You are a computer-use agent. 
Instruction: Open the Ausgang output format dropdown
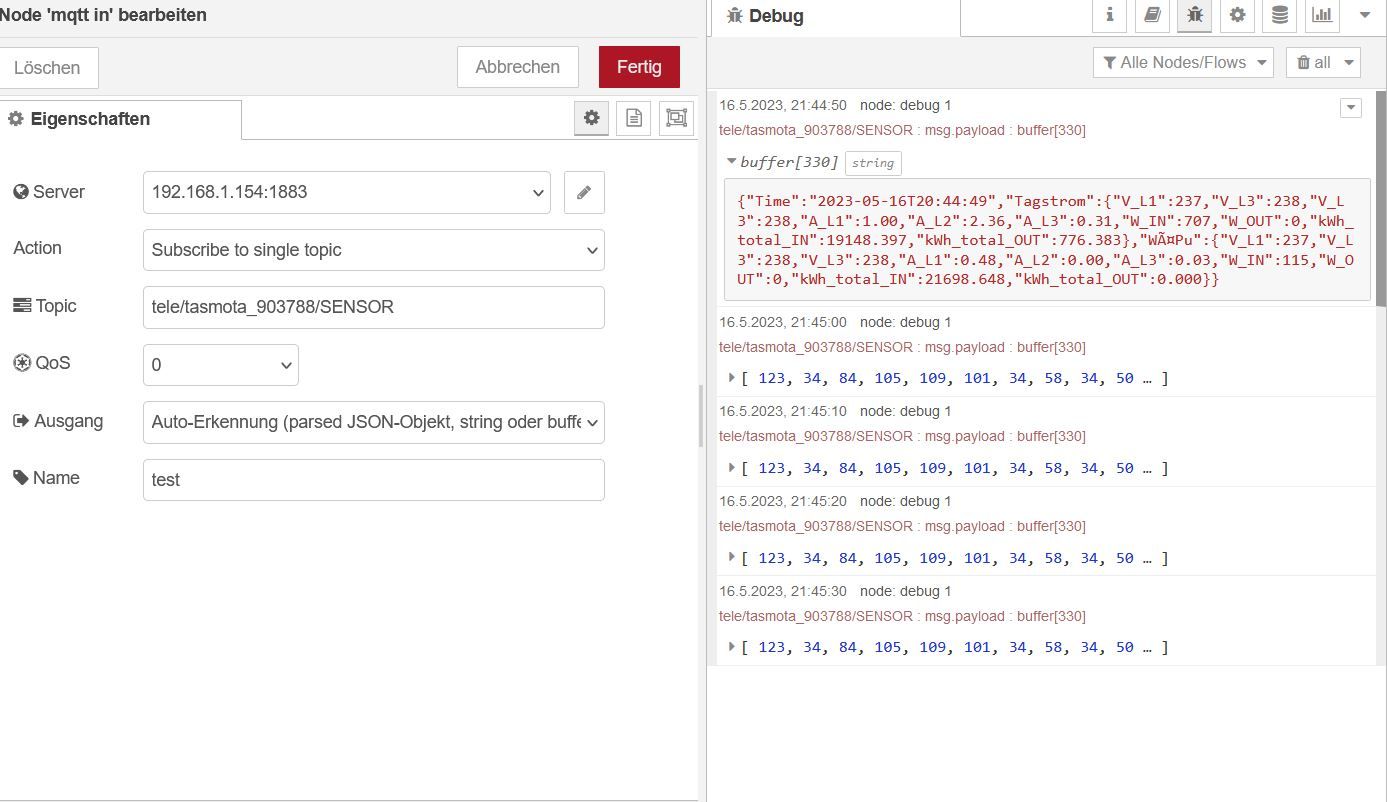point(374,422)
